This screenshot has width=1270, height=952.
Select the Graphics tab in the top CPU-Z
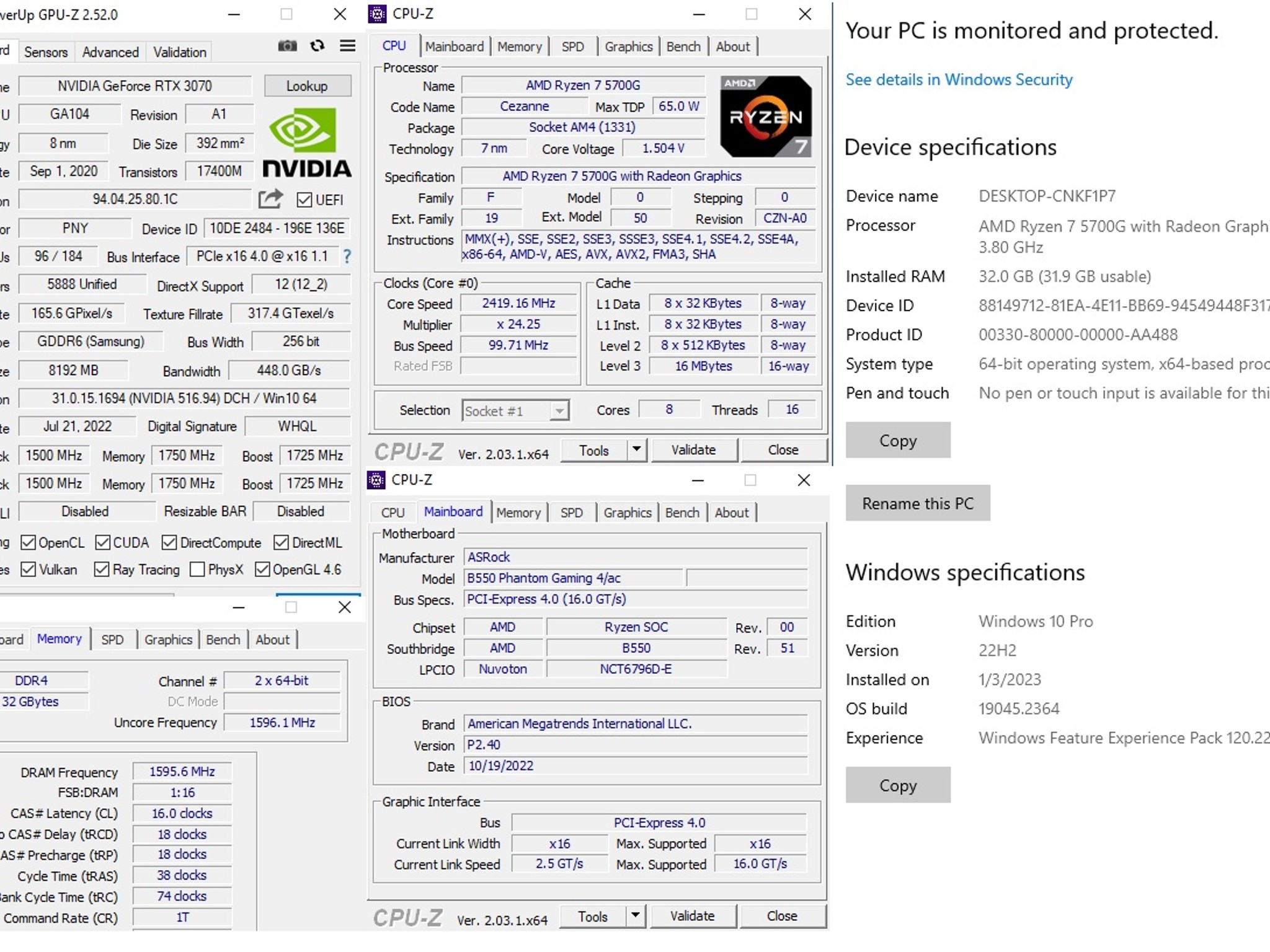[628, 46]
